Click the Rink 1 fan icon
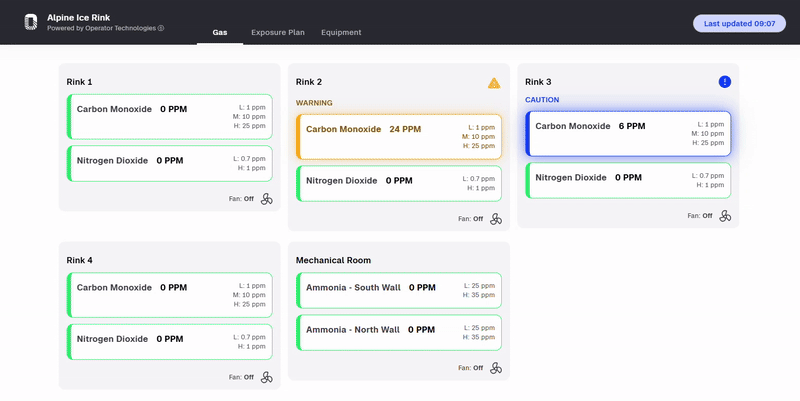The width and height of the screenshot is (800, 401). [267, 198]
